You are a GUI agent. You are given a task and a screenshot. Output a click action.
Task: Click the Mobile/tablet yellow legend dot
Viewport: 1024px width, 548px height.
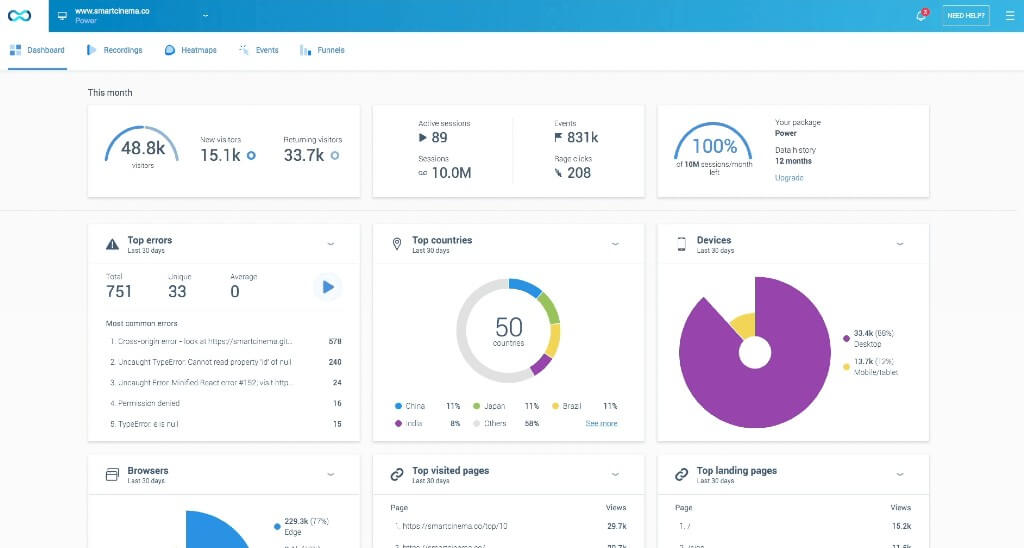coord(846,367)
